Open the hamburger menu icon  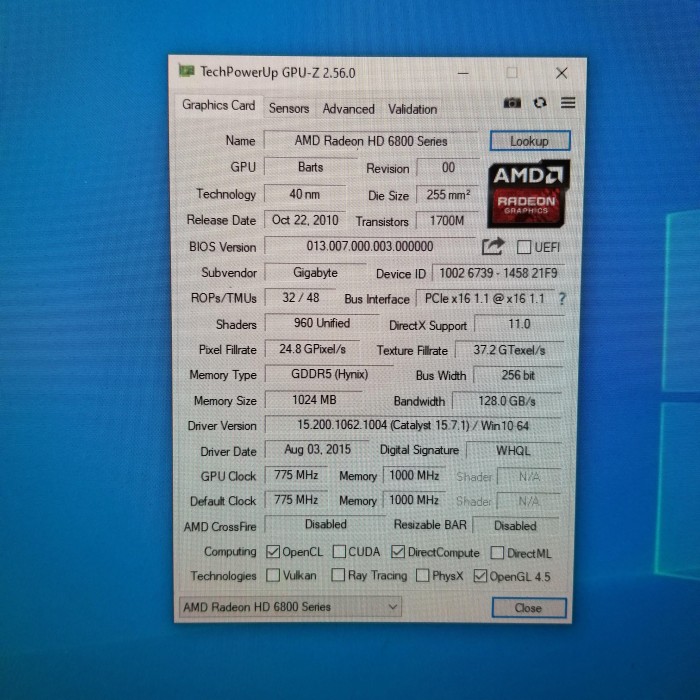(568, 103)
